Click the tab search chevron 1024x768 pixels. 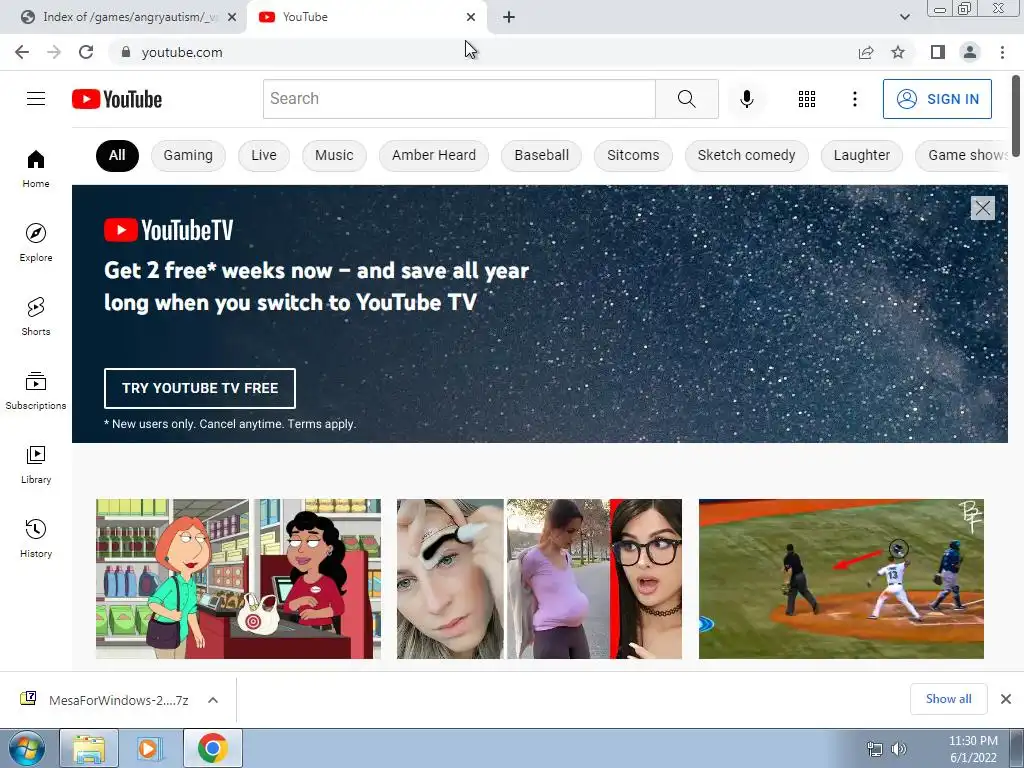pyautogui.click(x=904, y=17)
